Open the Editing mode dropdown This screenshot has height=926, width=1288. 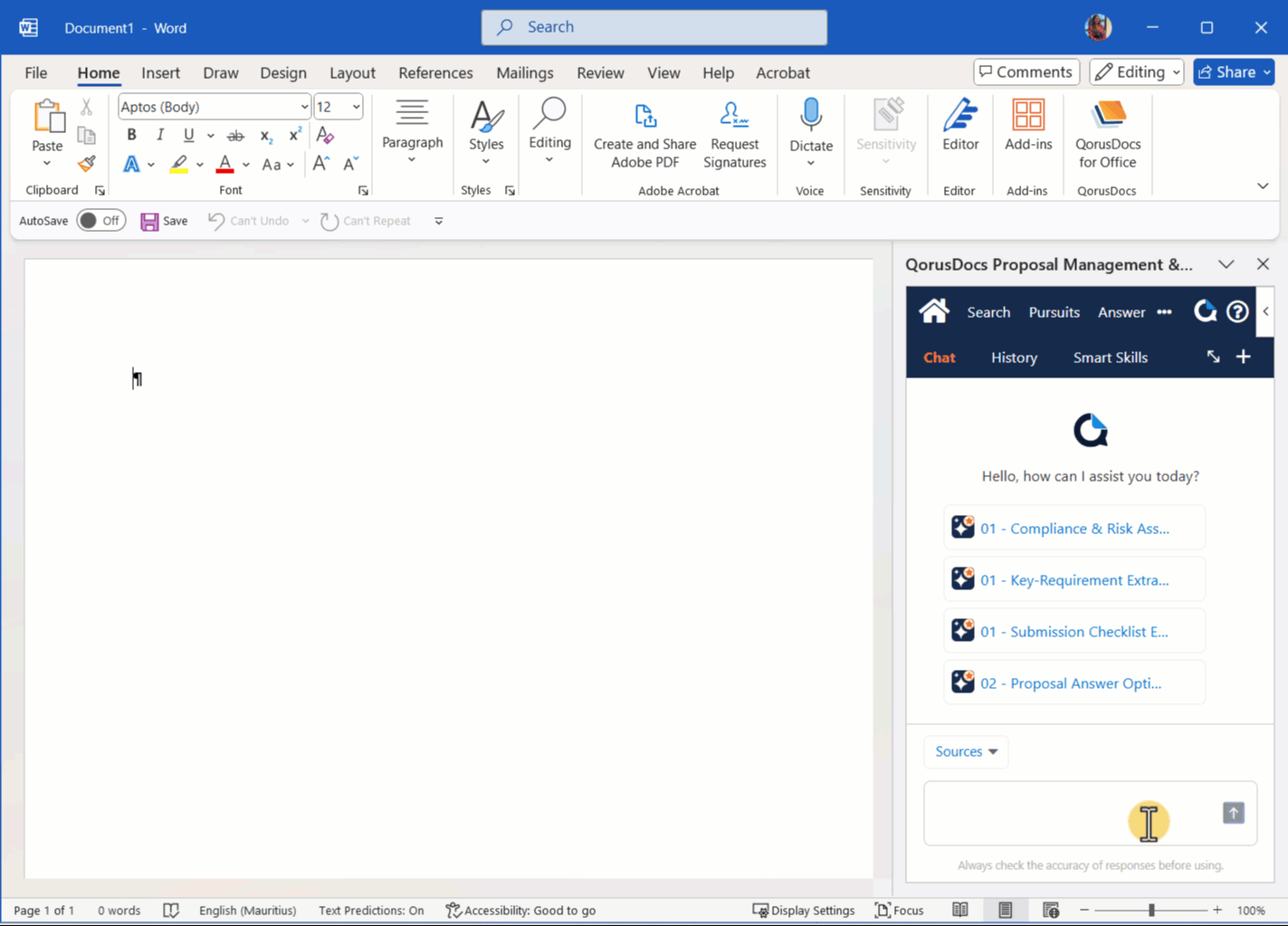tap(1137, 72)
